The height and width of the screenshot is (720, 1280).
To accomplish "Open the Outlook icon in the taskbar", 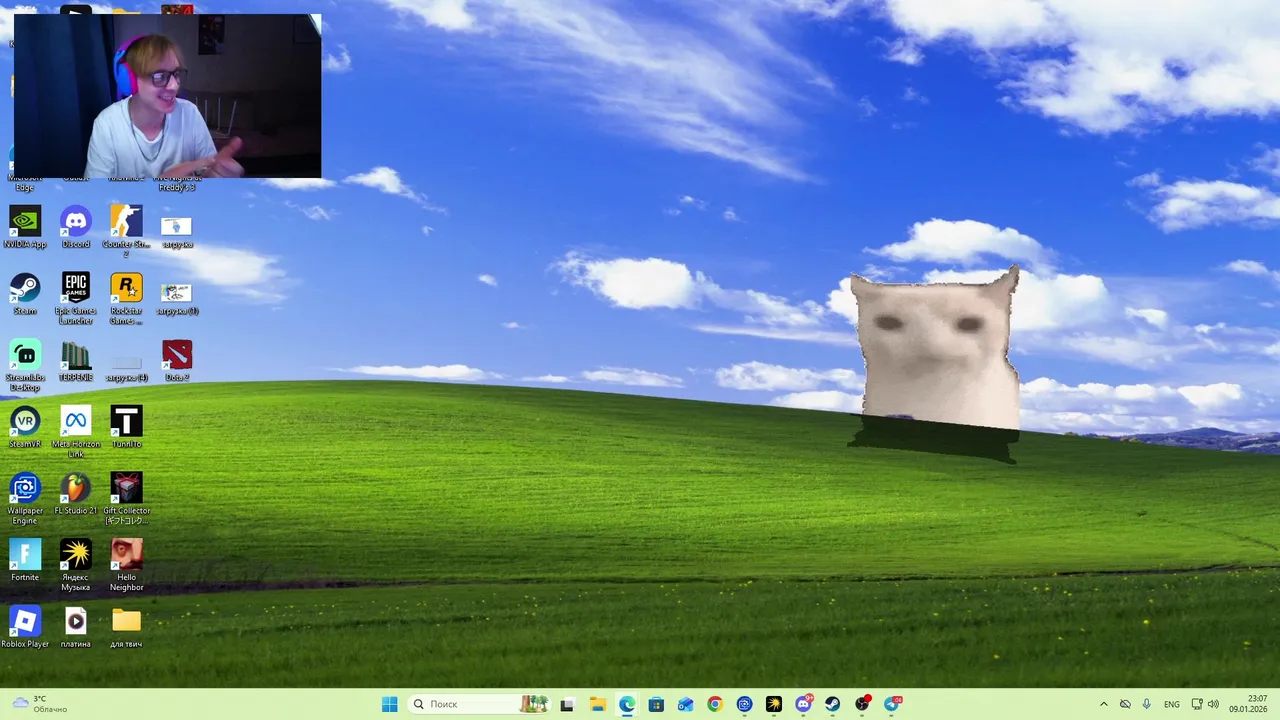I will 685,704.
